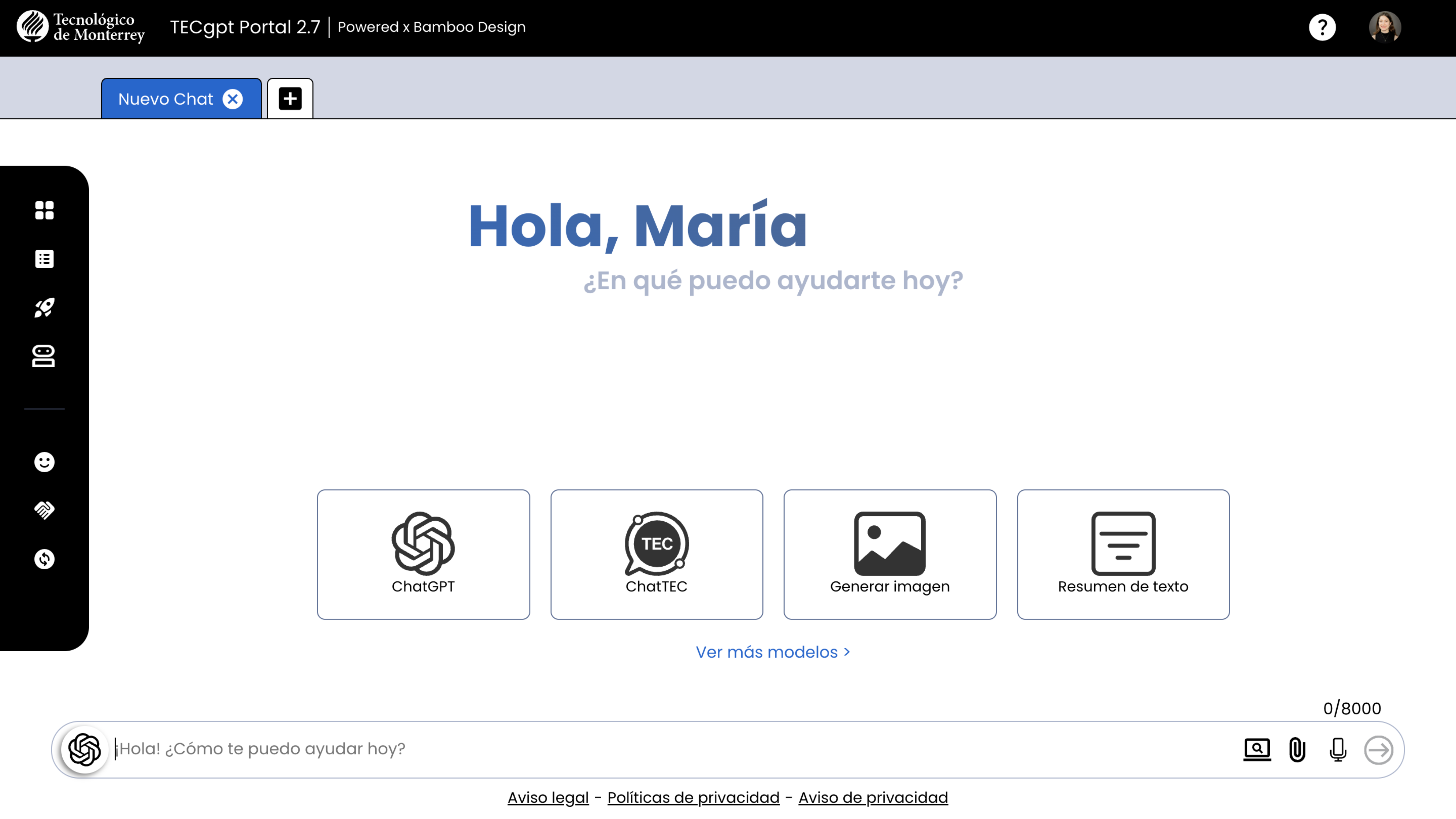The height and width of the screenshot is (819, 1456).
Task: Choose the Resumen de texto card
Action: pos(1123,555)
